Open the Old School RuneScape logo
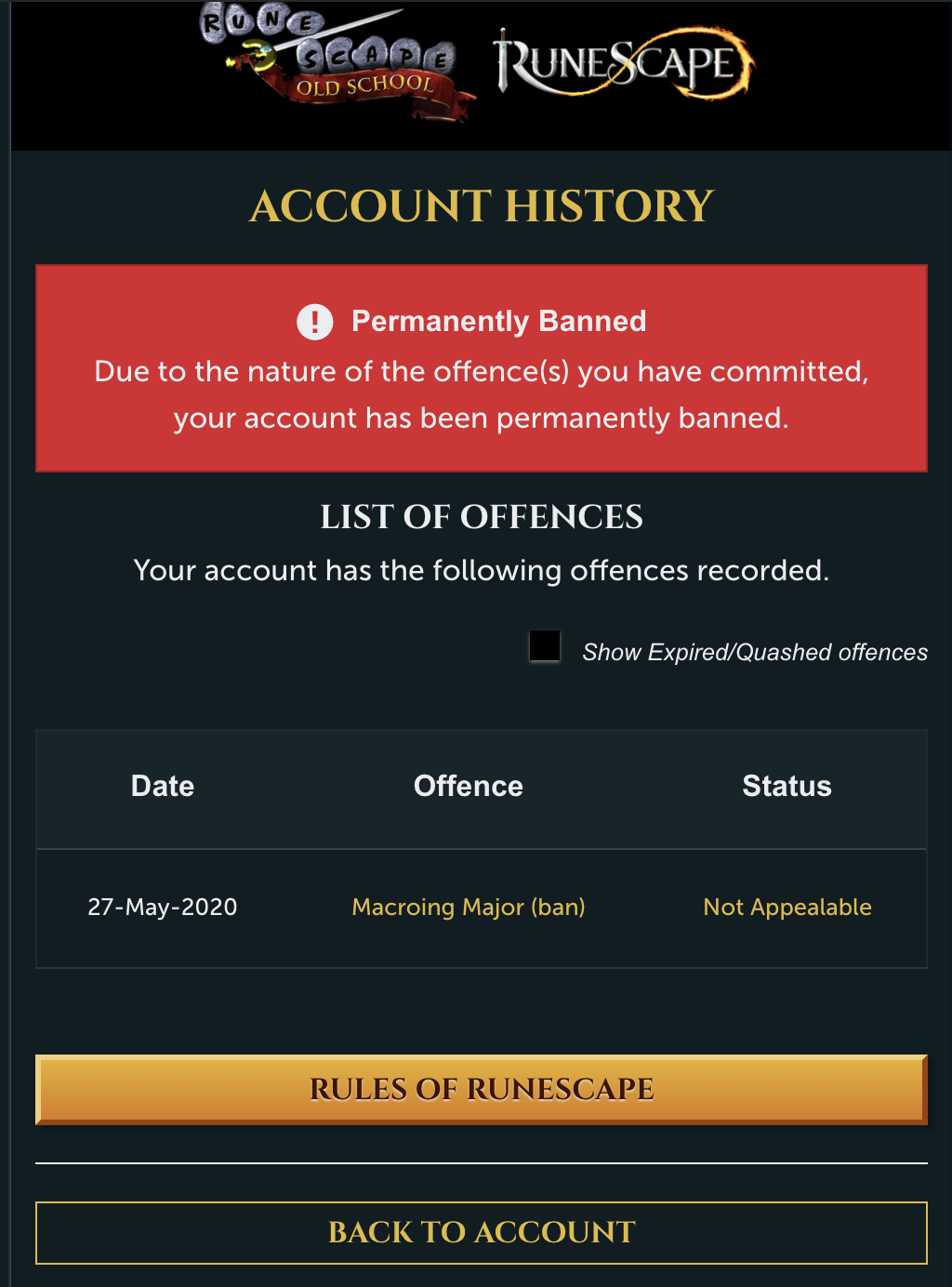Viewport: 952px width, 1287px height. pyautogui.click(x=338, y=61)
